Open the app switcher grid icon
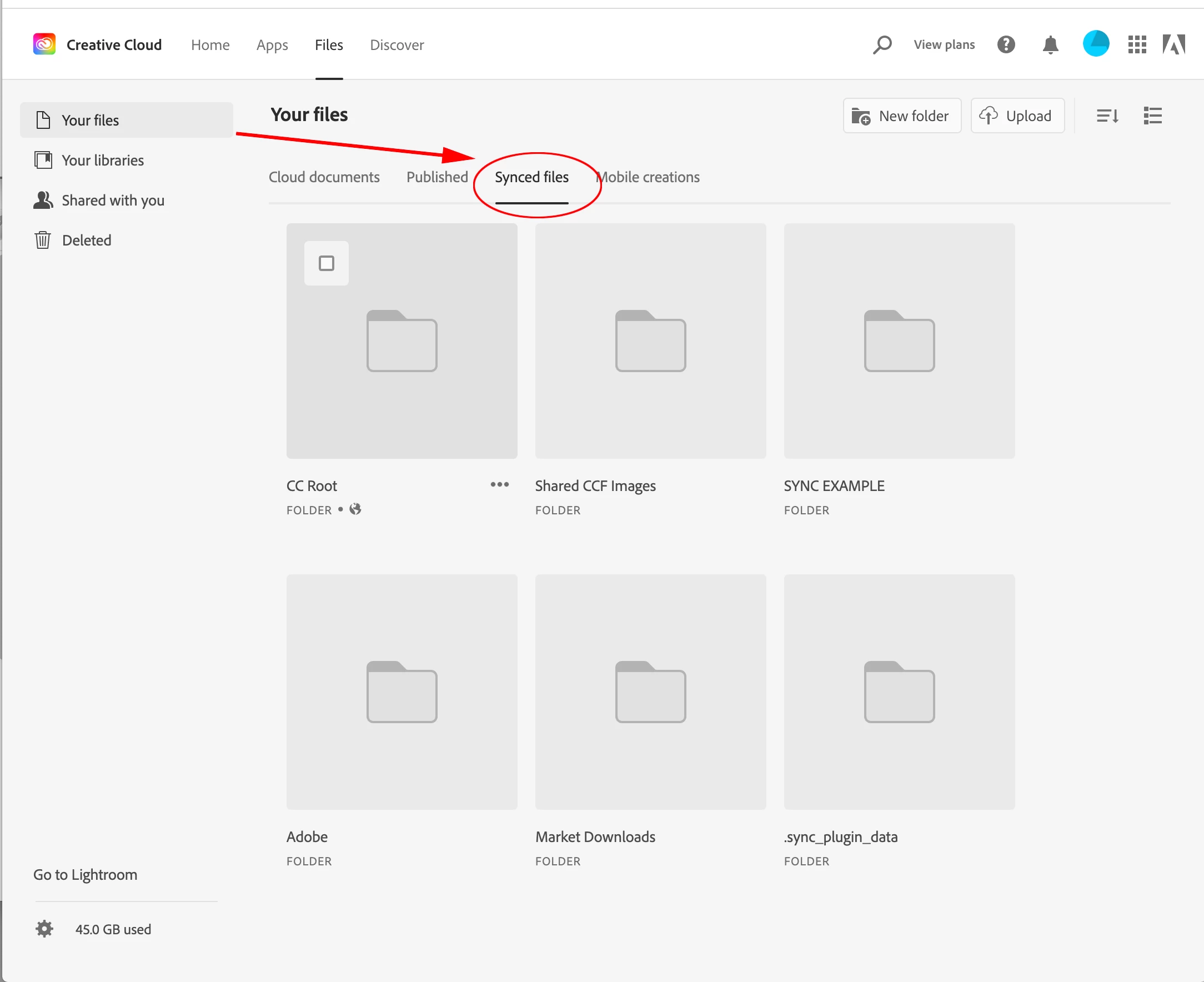This screenshot has height=982, width=1204. pyautogui.click(x=1136, y=44)
